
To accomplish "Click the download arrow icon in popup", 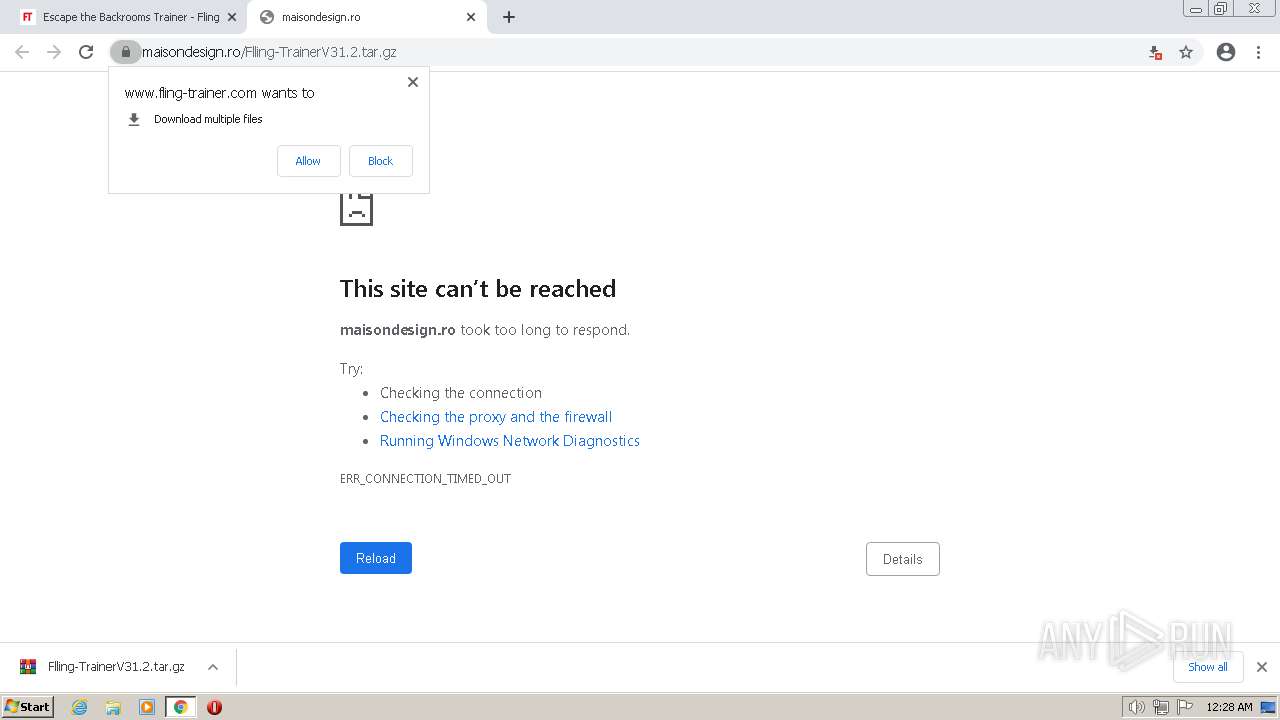I will tap(134, 119).
